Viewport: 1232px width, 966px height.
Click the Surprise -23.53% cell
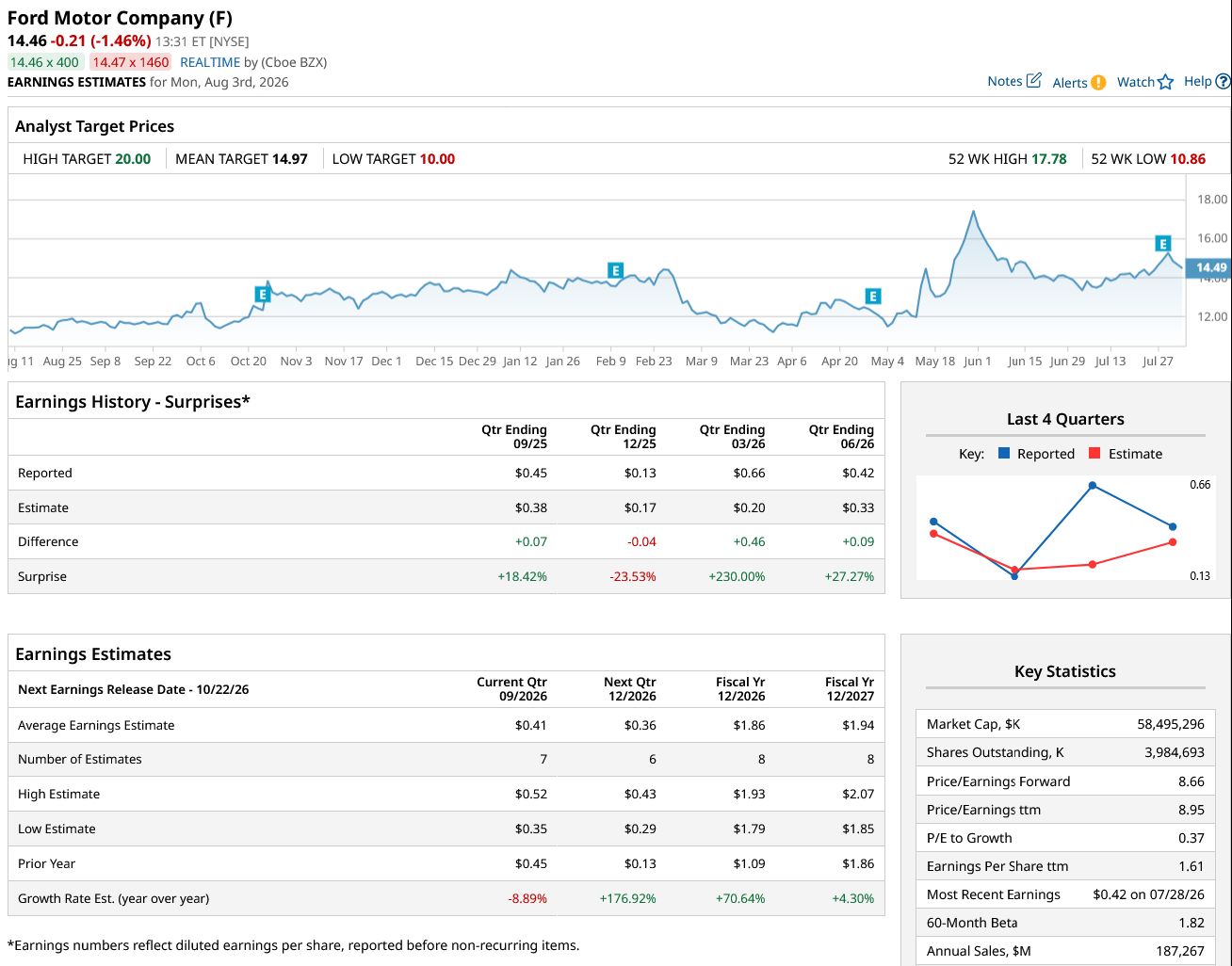(633, 576)
